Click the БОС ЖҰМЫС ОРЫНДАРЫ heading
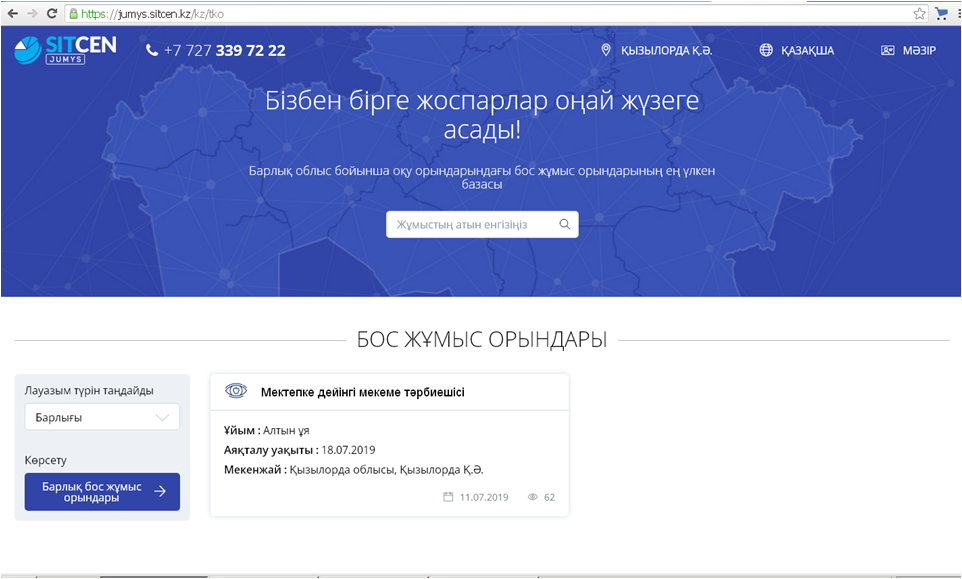The height and width of the screenshot is (579, 962). click(482, 340)
